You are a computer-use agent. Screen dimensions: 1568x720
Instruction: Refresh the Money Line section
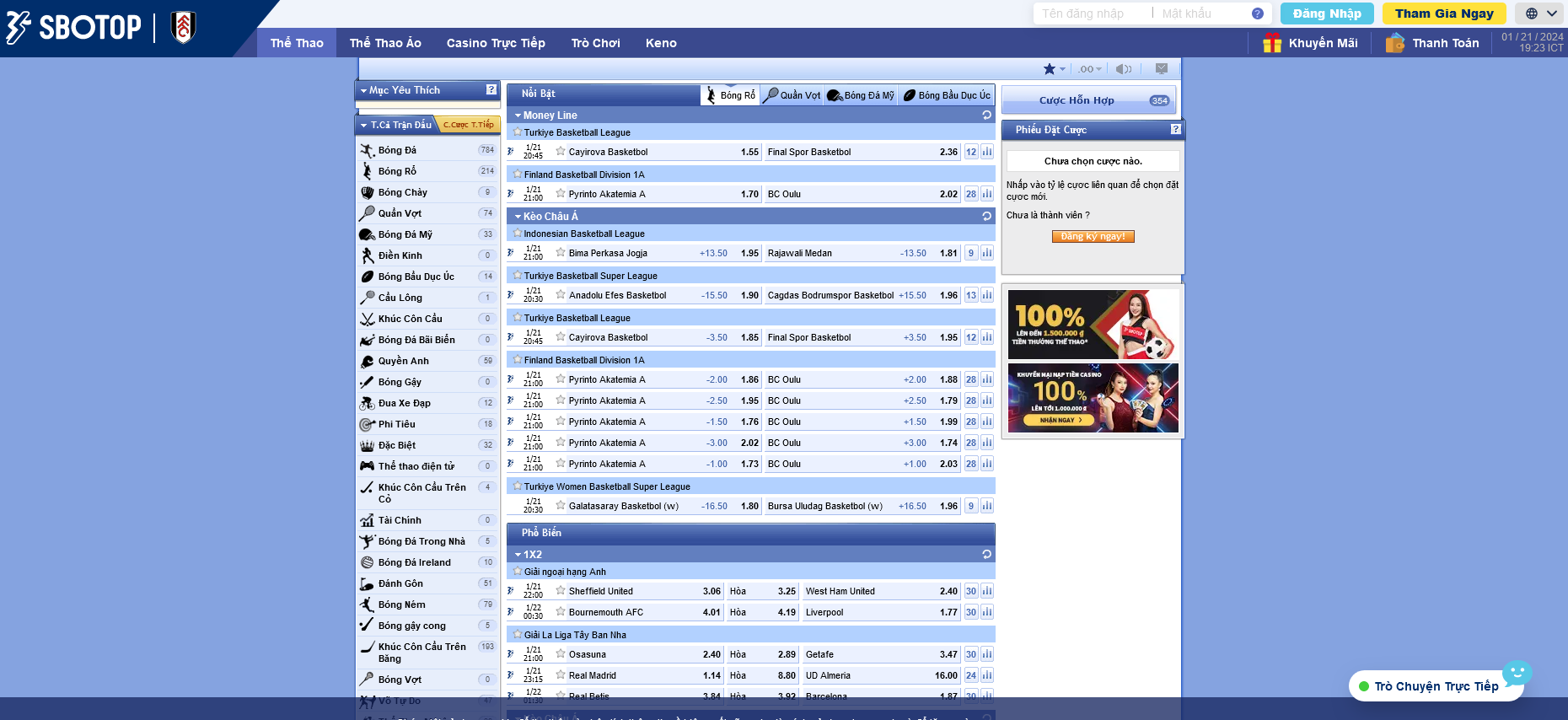click(986, 115)
